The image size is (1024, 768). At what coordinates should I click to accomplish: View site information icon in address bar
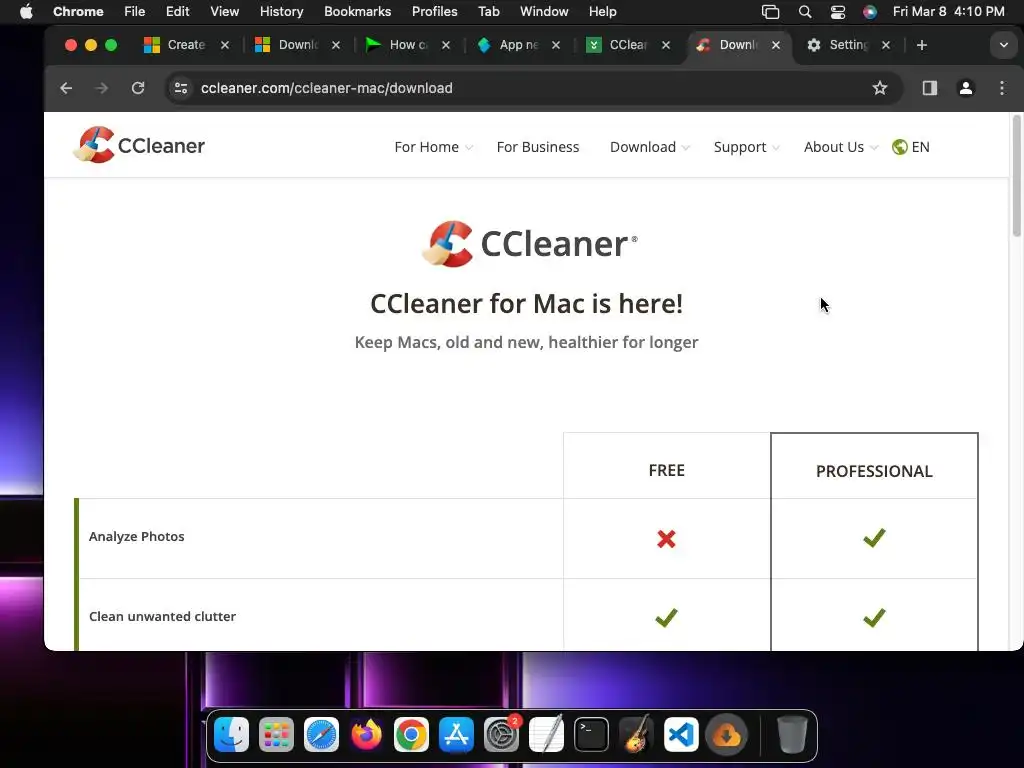181,88
